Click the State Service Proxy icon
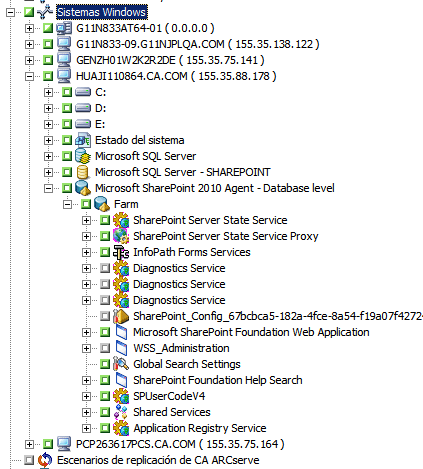 pos(121,236)
